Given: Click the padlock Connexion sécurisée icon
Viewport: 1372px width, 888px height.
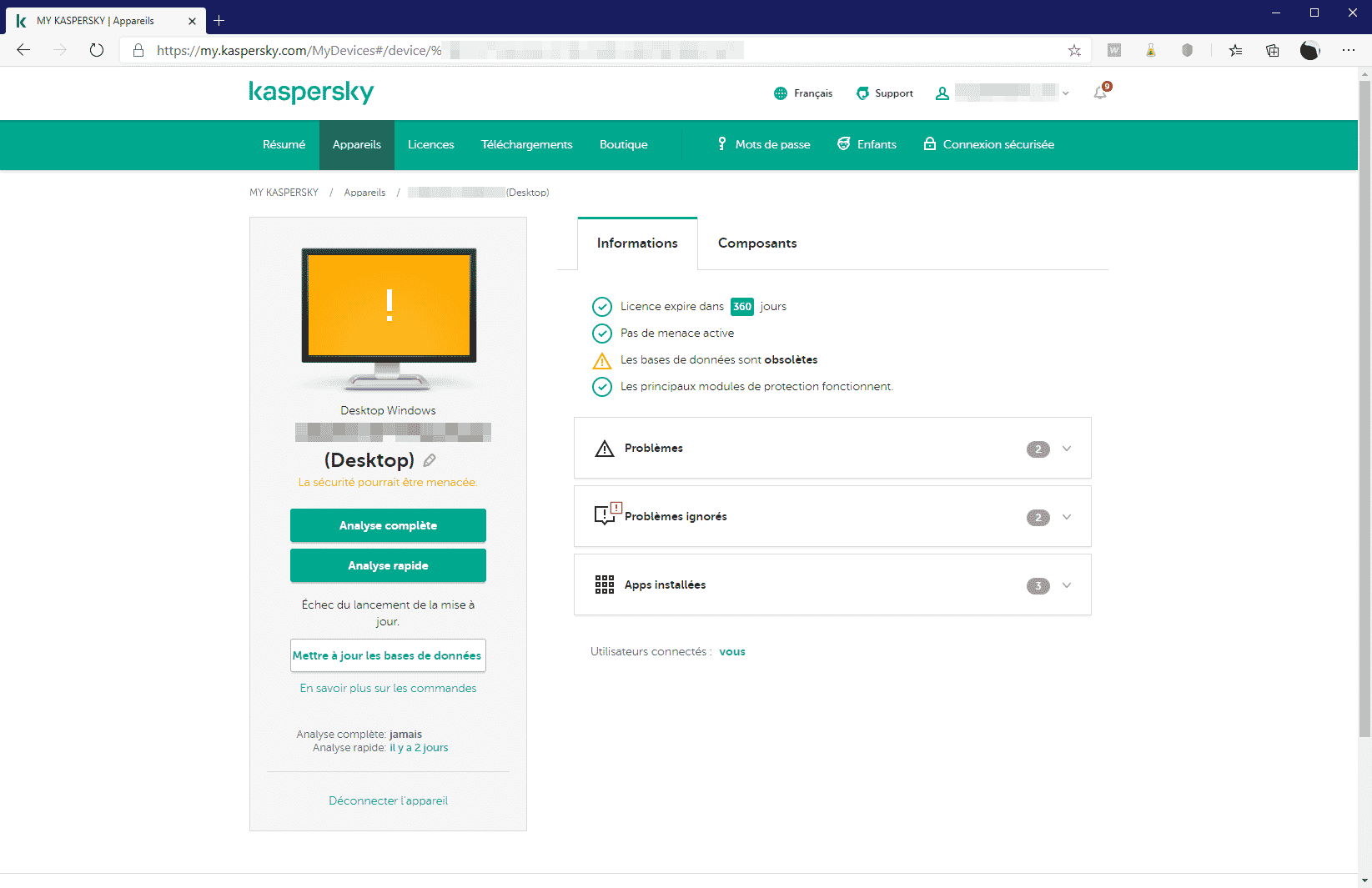Looking at the screenshot, I should coord(930,143).
